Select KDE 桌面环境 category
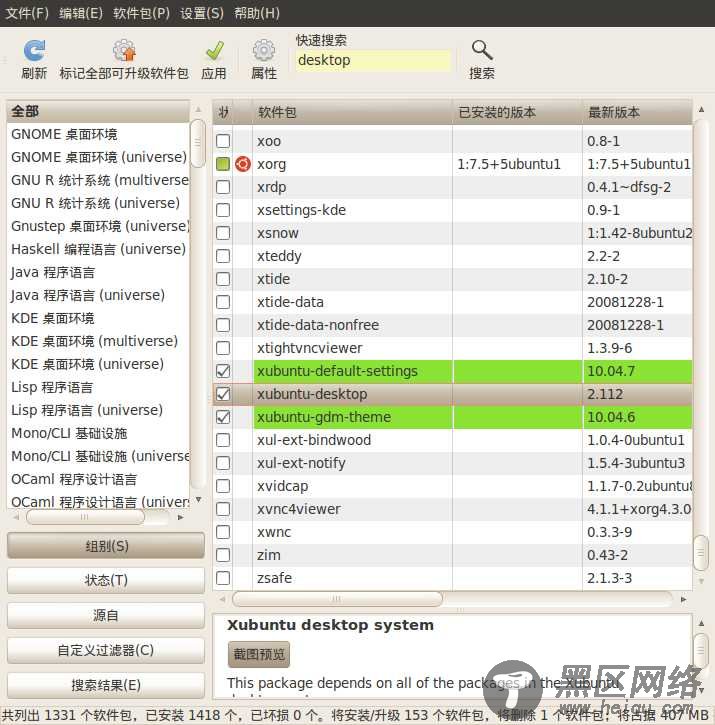Screen dimensions: 715x725 pos(99,318)
